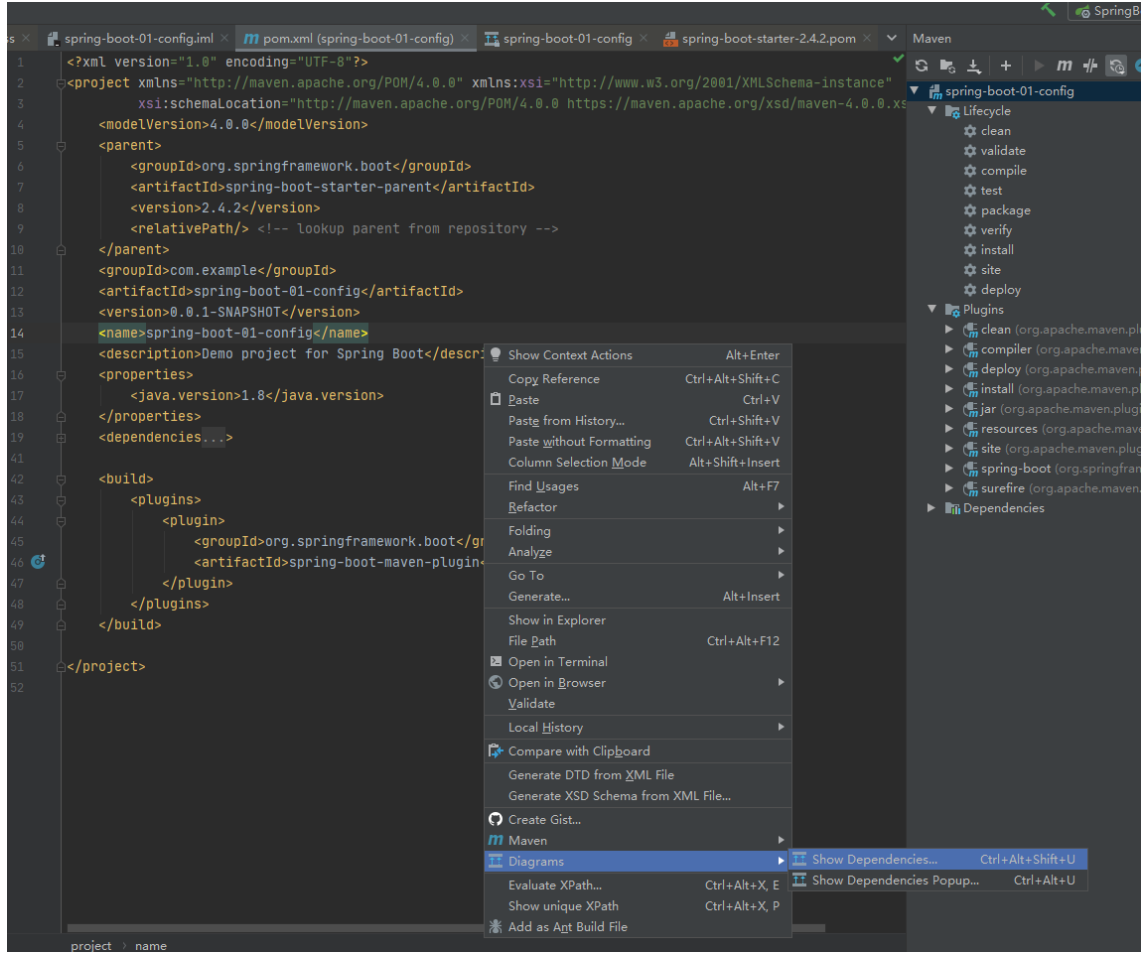
Task: Collapse the spring-boot-01-config Maven root node
Action: point(914,91)
